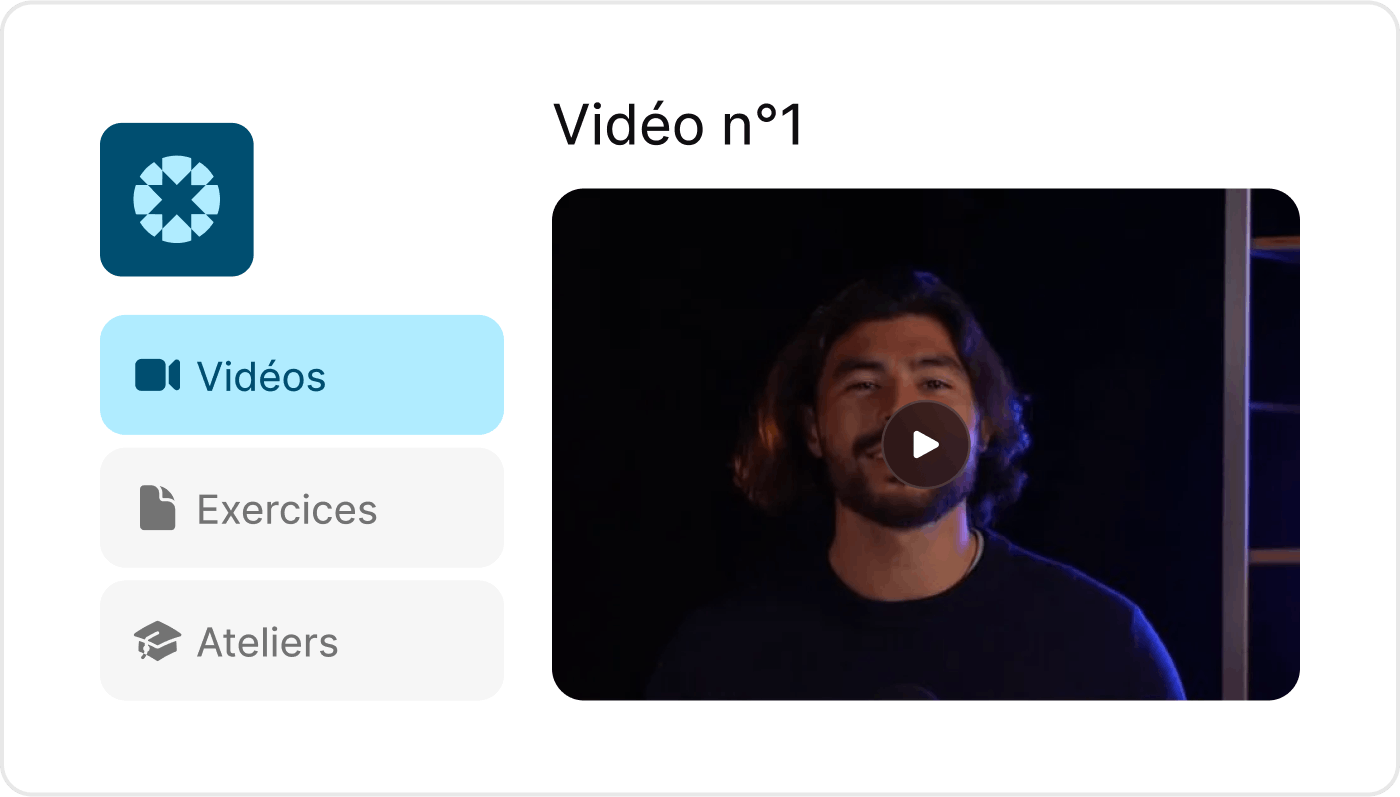
Task: Switch to the Exercices section
Action: tap(302, 508)
